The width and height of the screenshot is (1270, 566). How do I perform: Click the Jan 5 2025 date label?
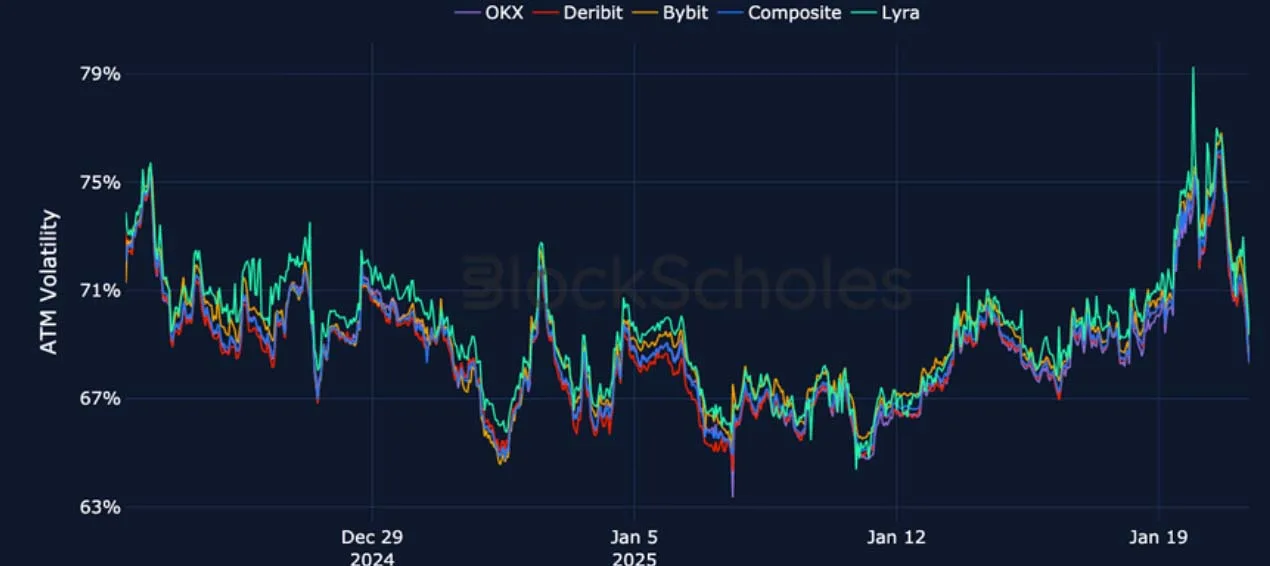click(633, 547)
